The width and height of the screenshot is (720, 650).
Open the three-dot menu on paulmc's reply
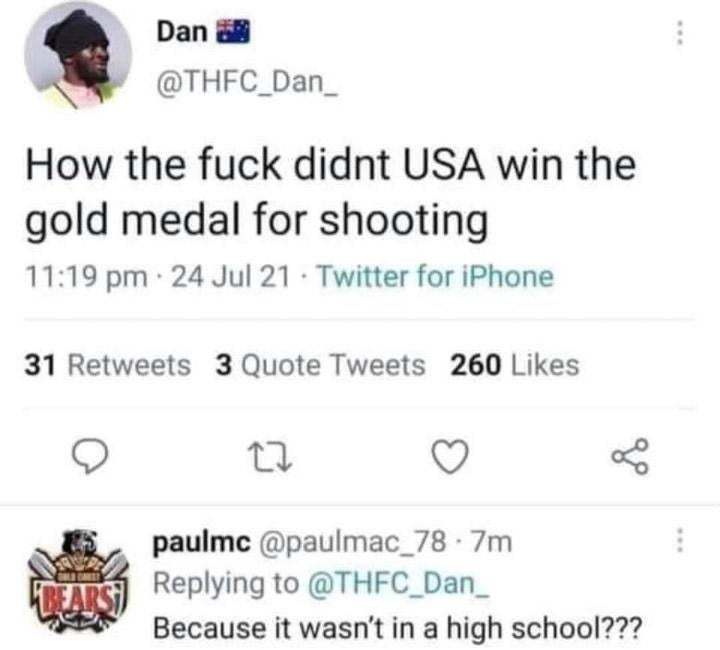click(680, 540)
